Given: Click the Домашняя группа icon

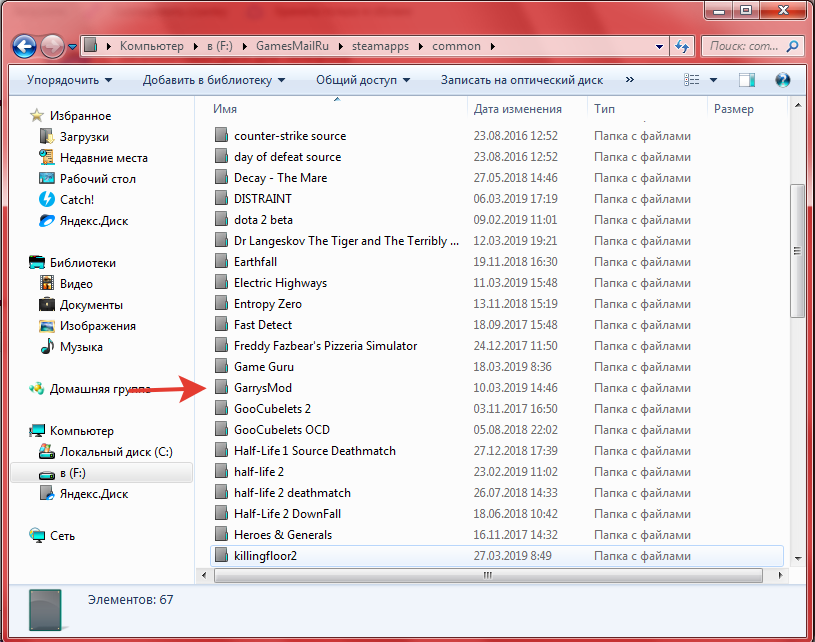Looking at the screenshot, I should click(36, 388).
